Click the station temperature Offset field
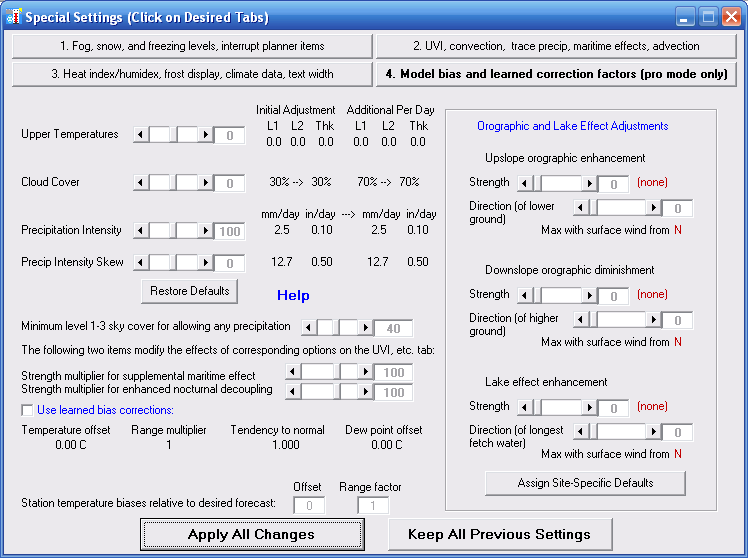 309,506
